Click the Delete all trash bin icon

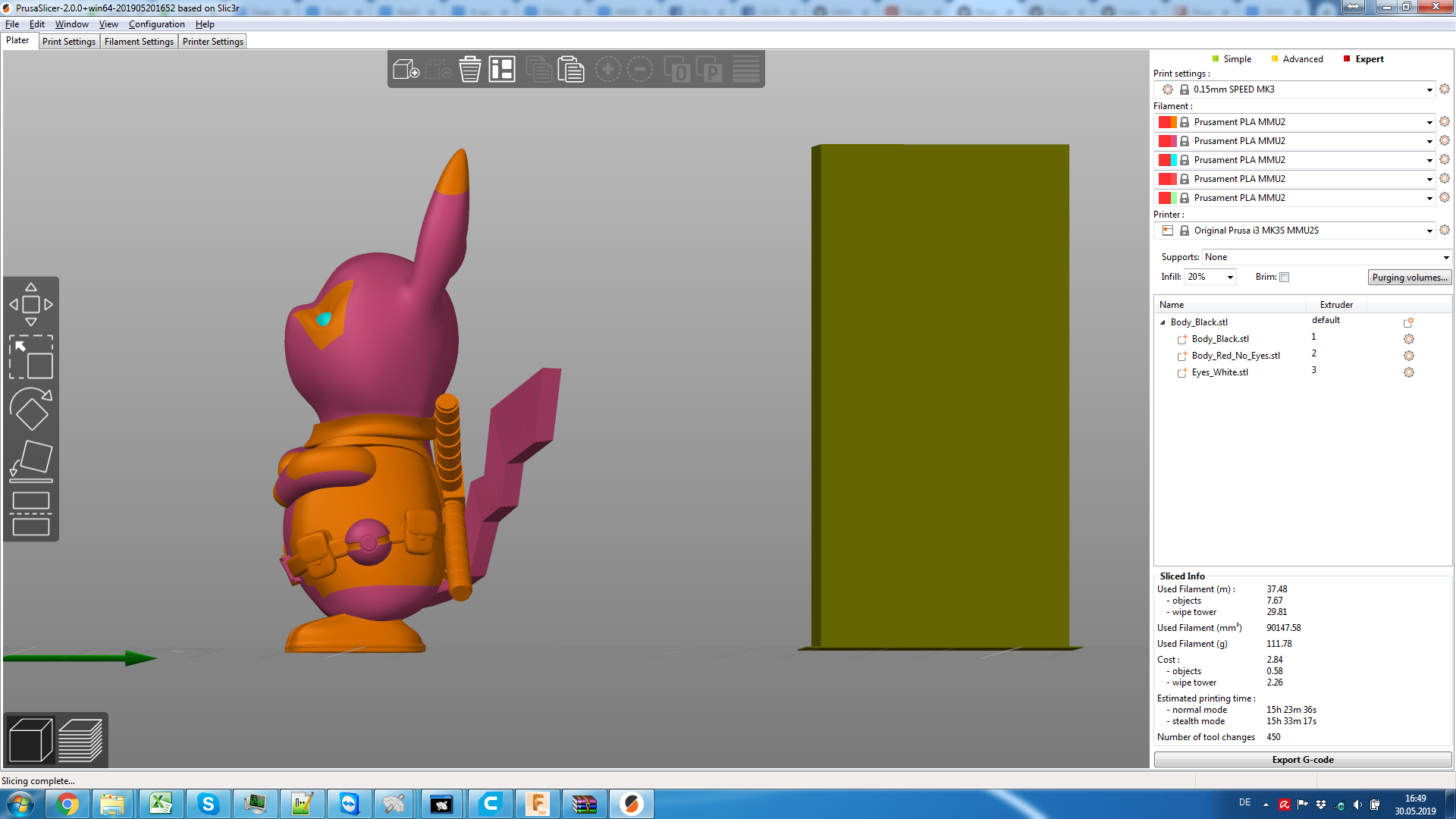coord(469,70)
